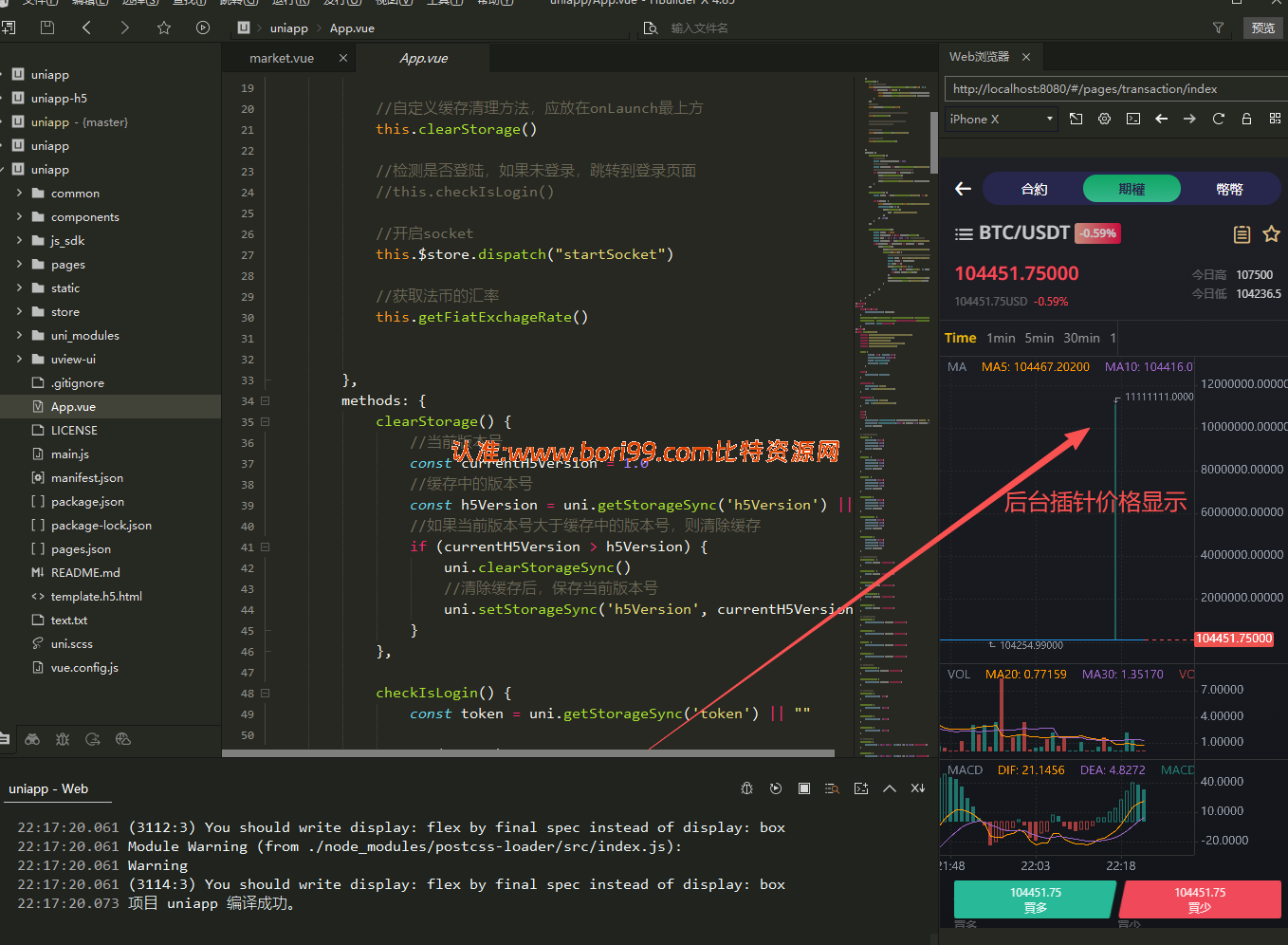Toggle the browser lock icon

pyautogui.click(x=1247, y=119)
